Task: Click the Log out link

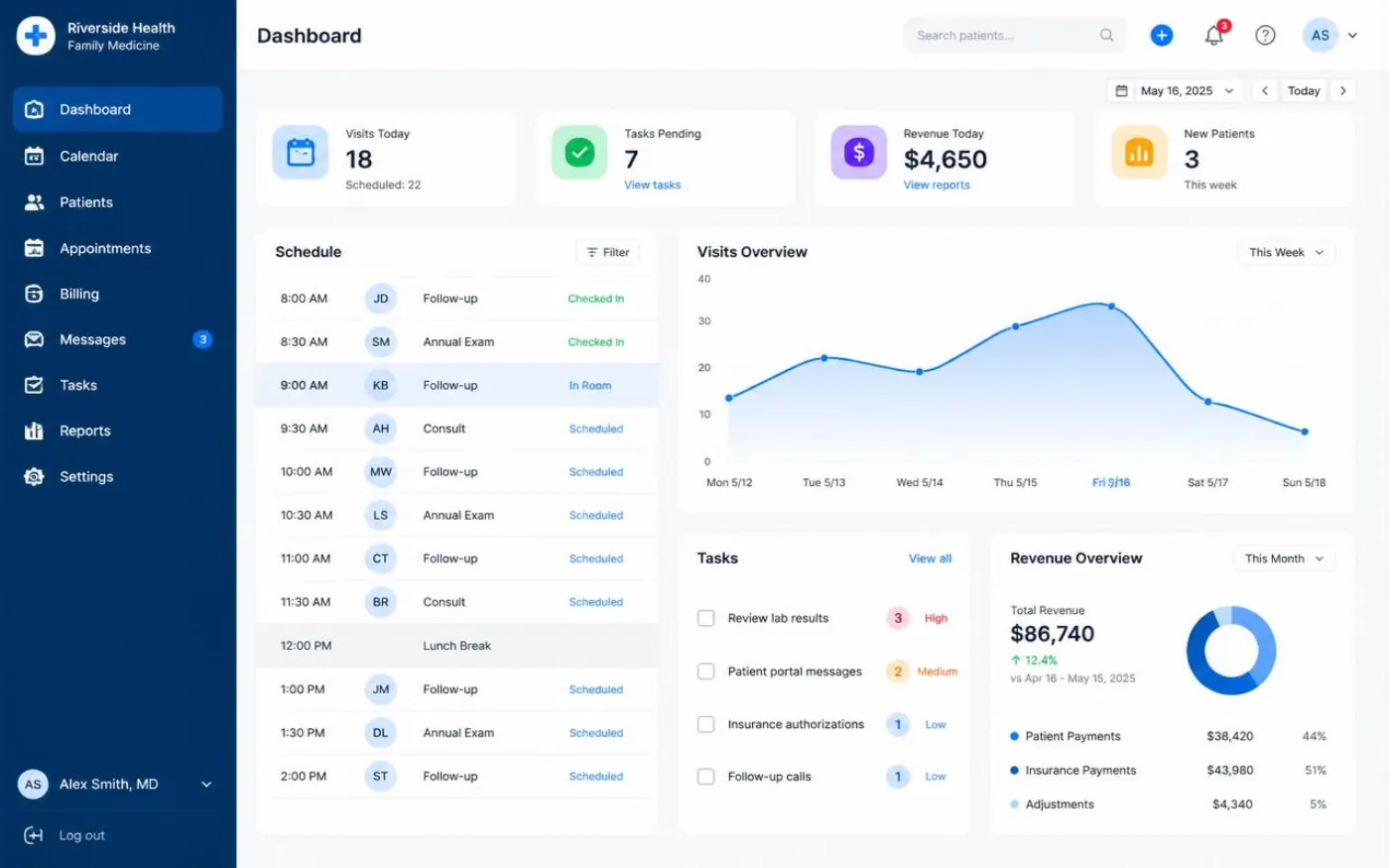Action: [81, 835]
